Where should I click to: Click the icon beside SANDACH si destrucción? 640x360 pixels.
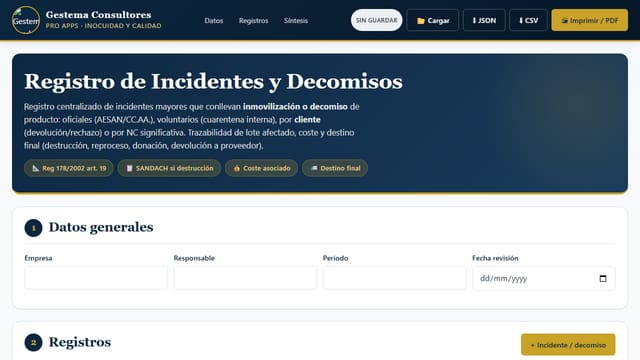coord(129,168)
